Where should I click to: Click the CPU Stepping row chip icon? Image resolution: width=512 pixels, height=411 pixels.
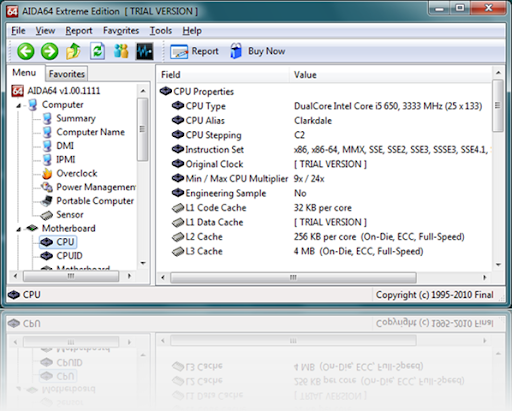coord(178,135)
